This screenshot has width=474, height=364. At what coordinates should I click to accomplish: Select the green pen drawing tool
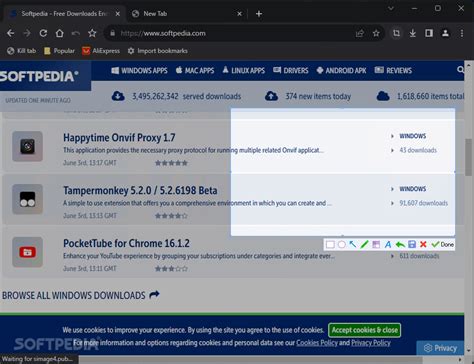pos(364,245)
